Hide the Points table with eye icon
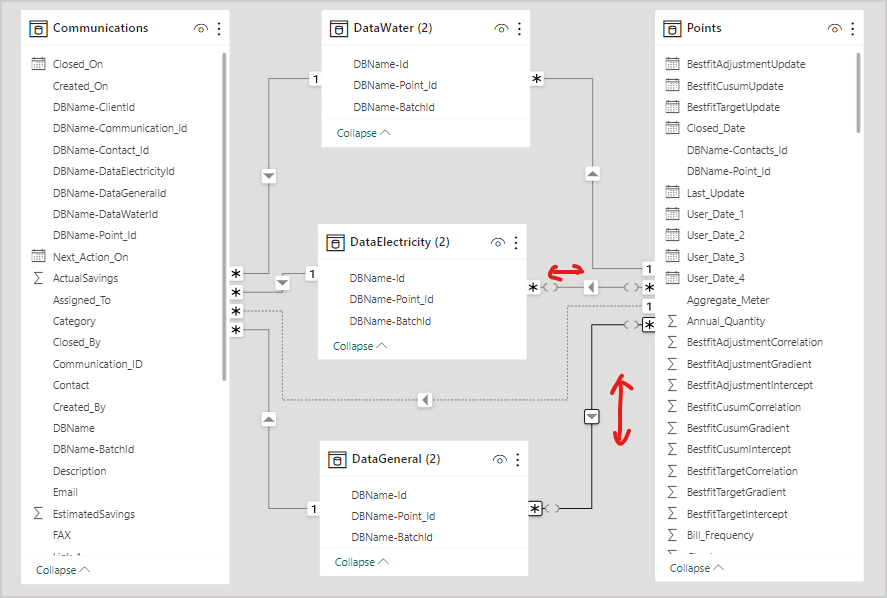The width and height of the screenshot is (887, 598). click(834, 29)
